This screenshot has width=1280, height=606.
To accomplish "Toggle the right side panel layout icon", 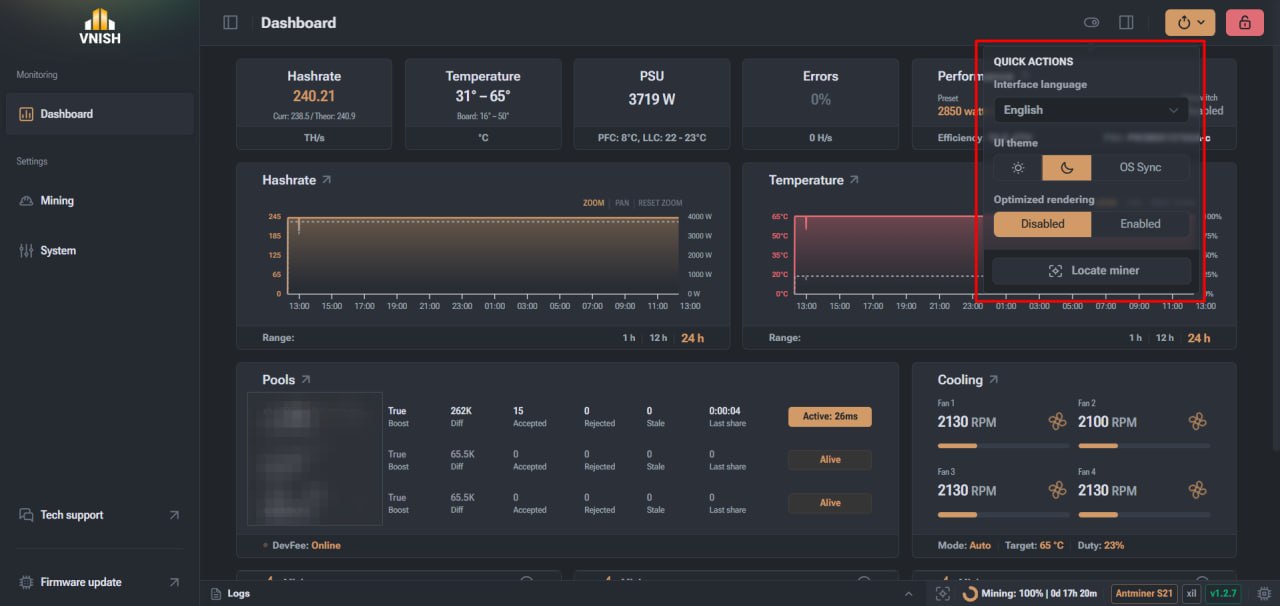I will click(1126, 22).
